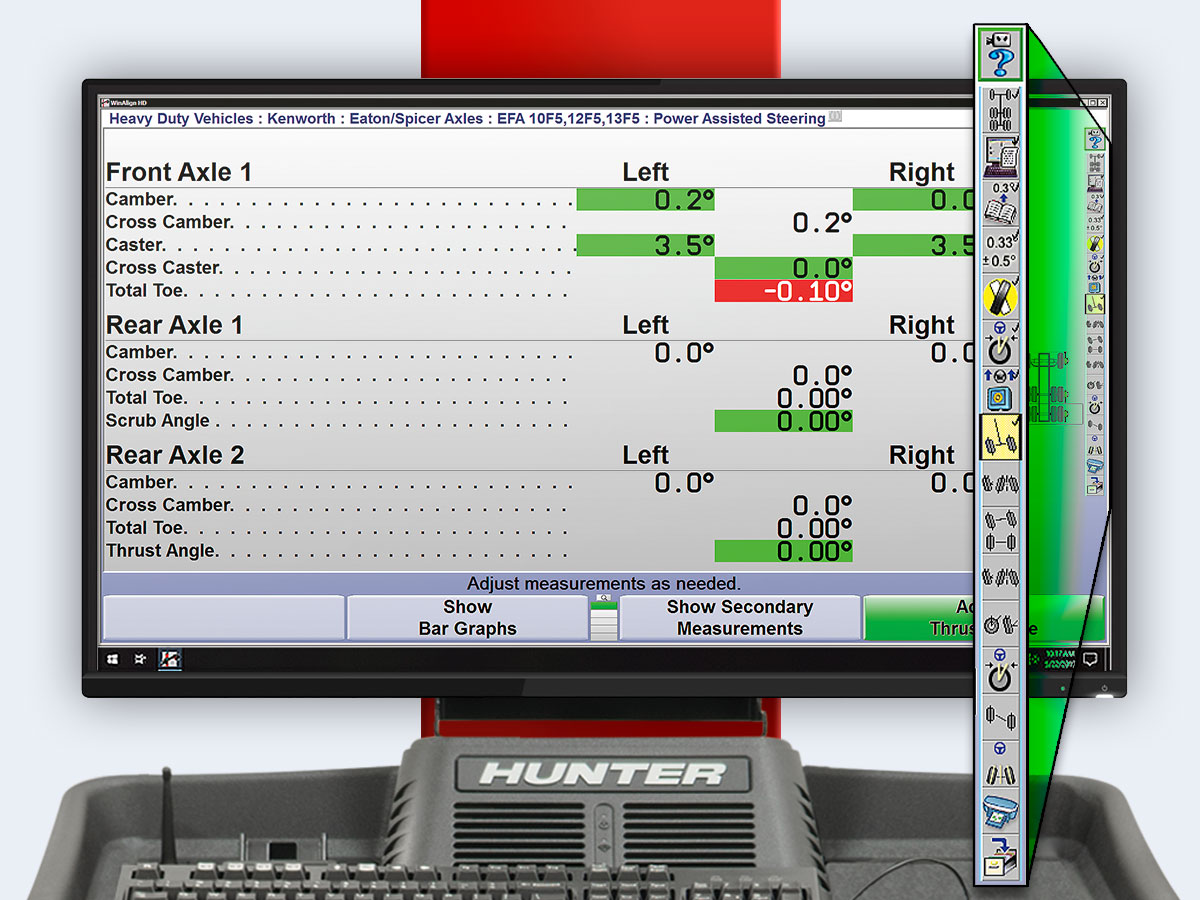The width and height of the screenshot is (1200, 900).
Task: Click the two linked wheels icon
Action: 999,718
